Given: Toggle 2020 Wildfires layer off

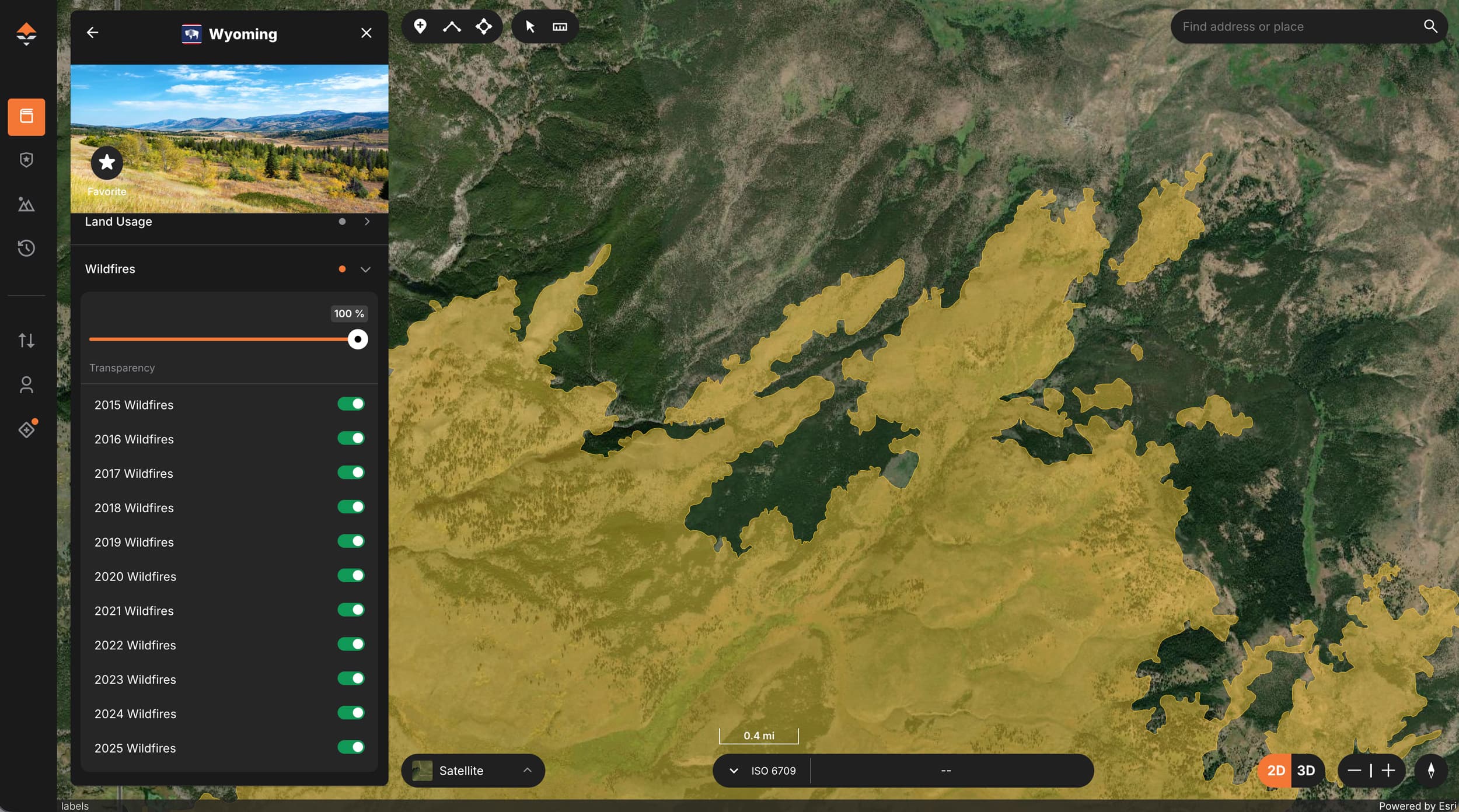Looking at the screenshot, I should (351, 576).
